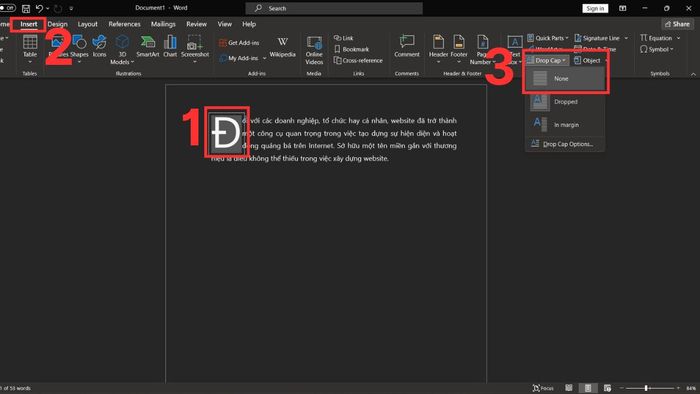The height and width of the screenshot is (394, 700).
Task: Click the zoom slider handle
Action: [646, 388]
